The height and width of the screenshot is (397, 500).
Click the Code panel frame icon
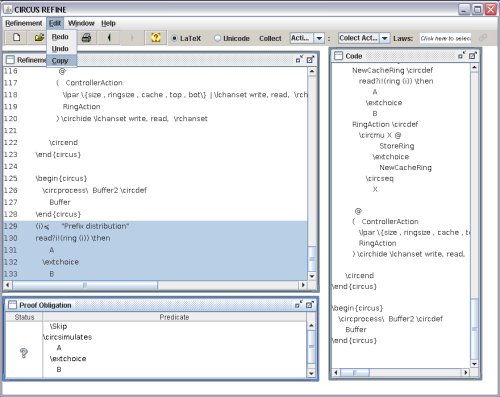click(x=339, y=56)
